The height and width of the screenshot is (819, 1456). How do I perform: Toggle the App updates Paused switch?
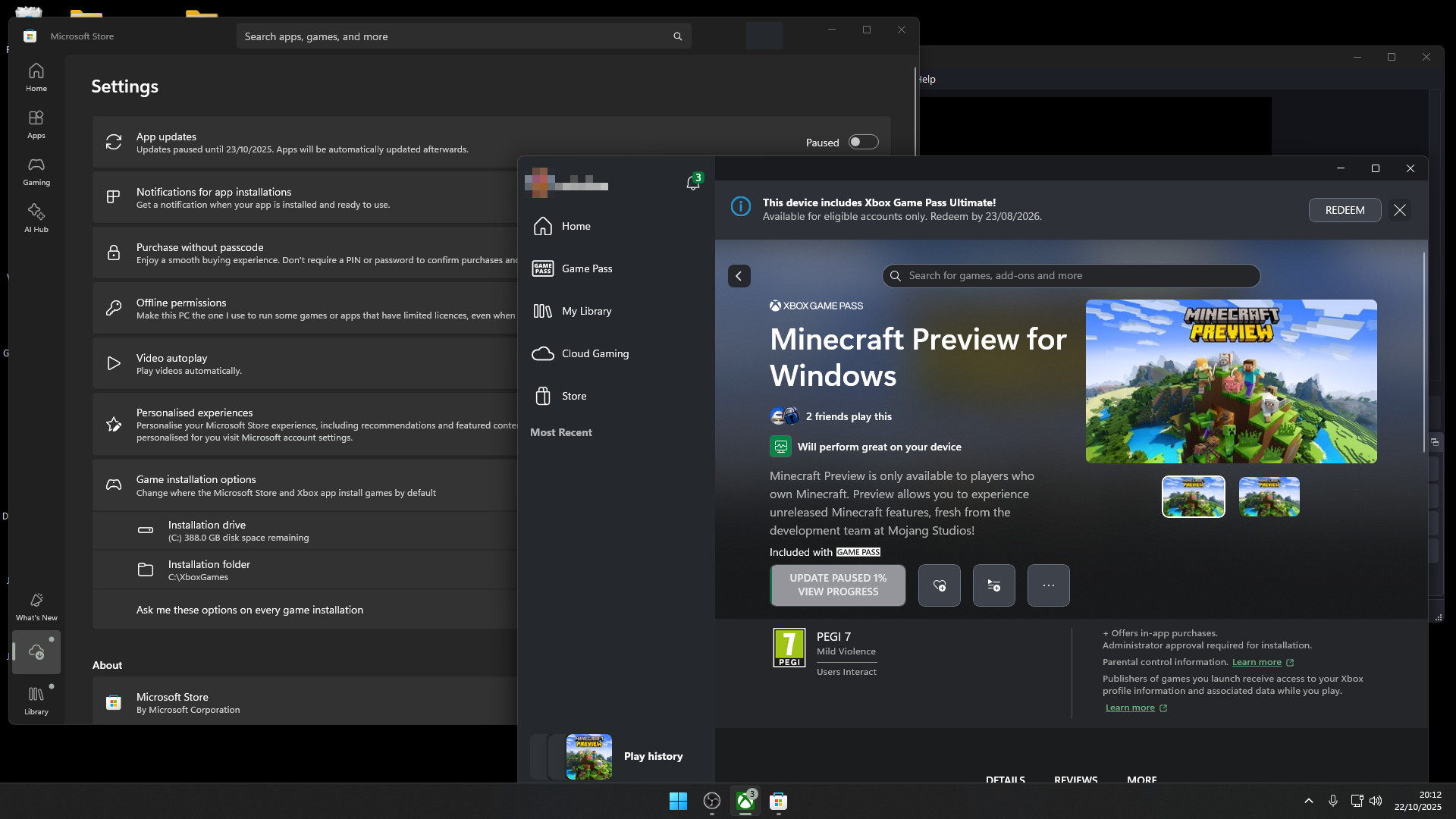tap(863, 143)
